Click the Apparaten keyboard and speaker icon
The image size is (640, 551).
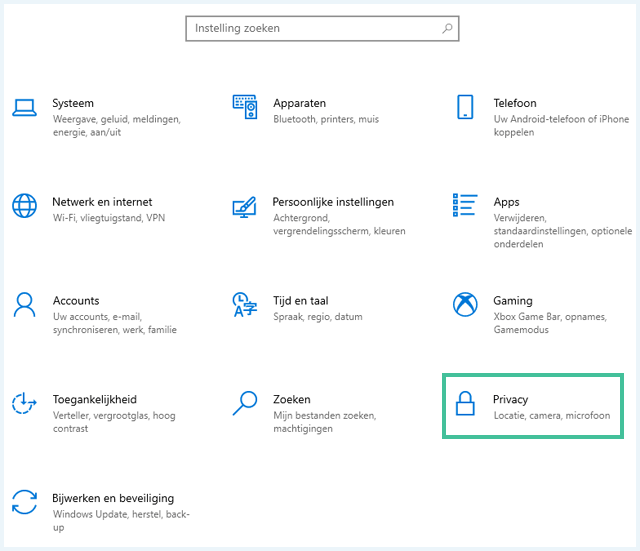245,107
